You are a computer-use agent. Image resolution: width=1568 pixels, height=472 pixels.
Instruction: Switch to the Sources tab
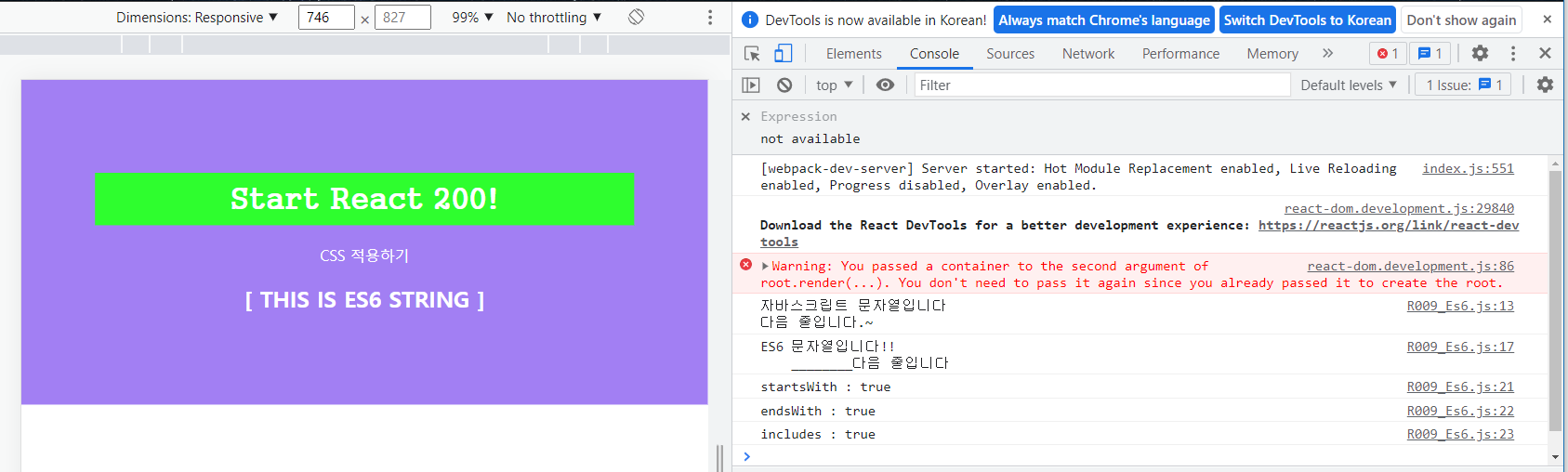pyautogui.click(x=1010, y=54)
